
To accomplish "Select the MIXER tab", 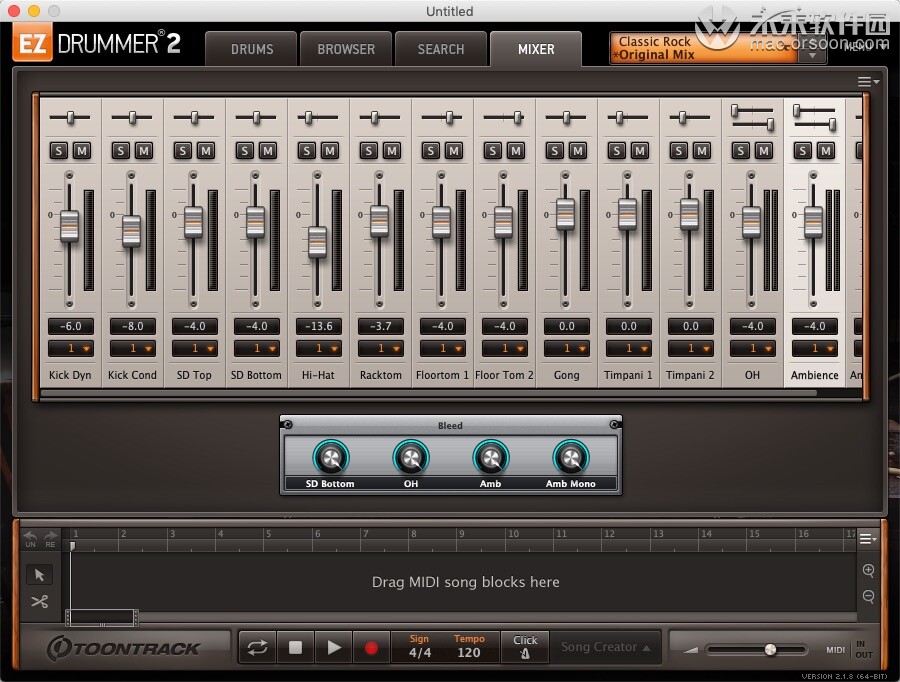I will (x=536, y=49).
